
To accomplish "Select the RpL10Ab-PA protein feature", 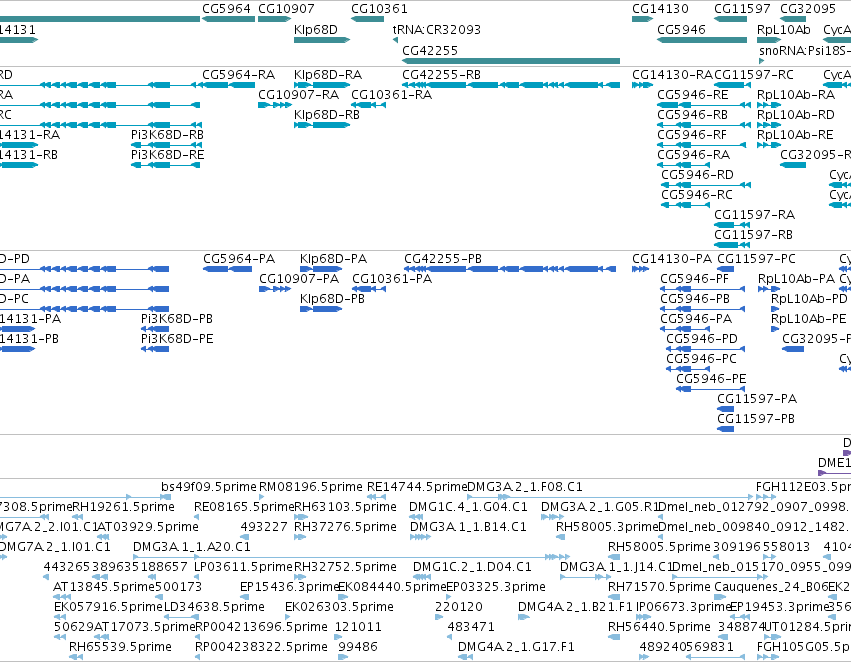I will pos(769,289).
